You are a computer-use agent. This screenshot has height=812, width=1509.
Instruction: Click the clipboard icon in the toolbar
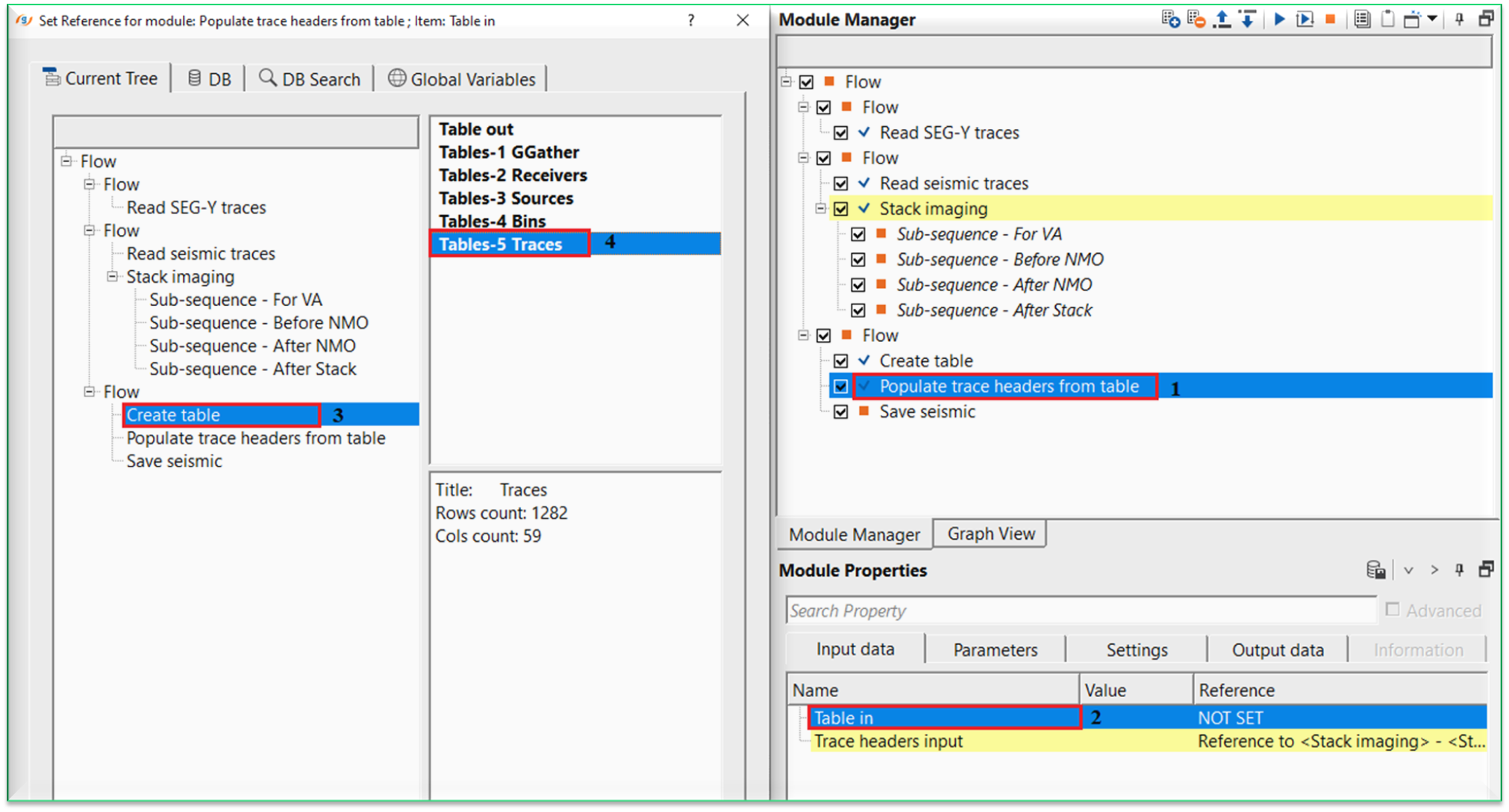coord(1387,19)
